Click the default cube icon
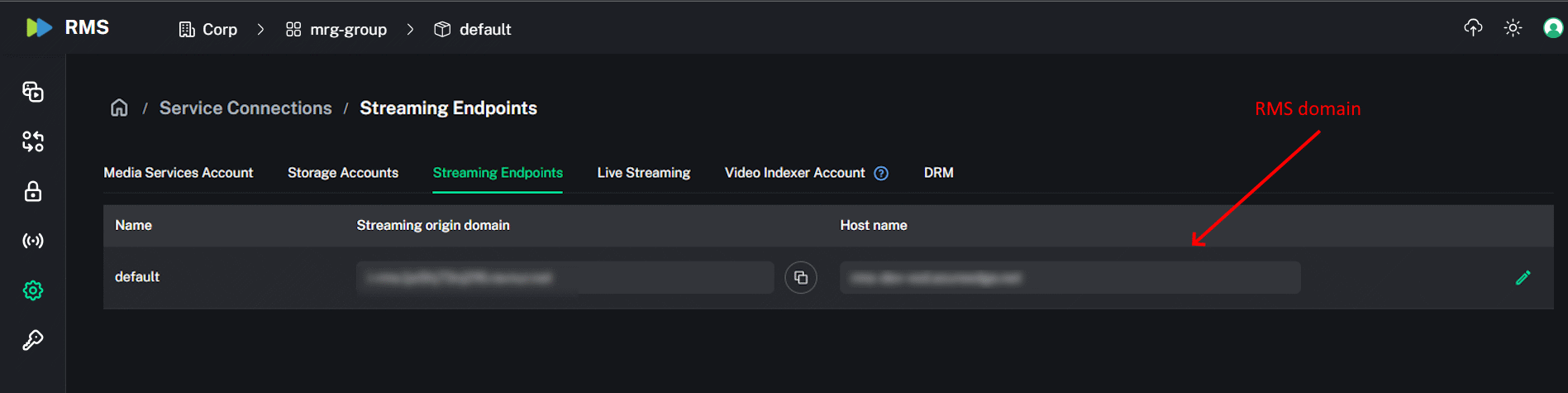The width and height of the screenshot is (1568, 393). click(442, 30)
